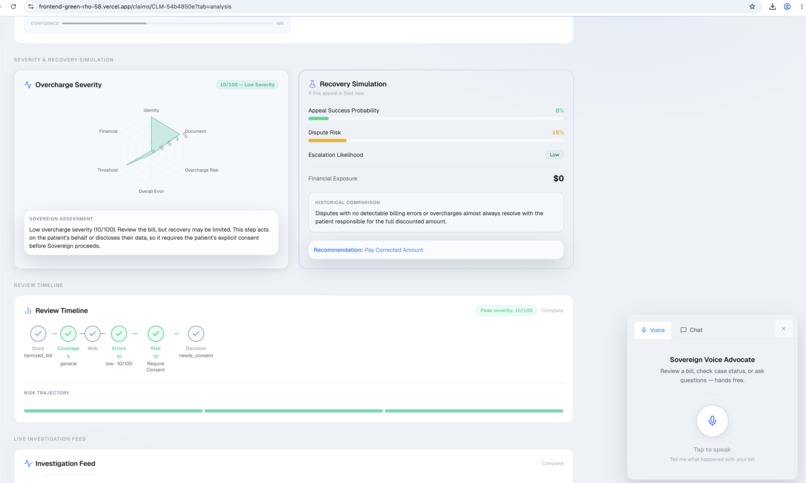This screenshot has width=806, height=483.
Task: Select the Coverage step checkmark circle
Action: [x=68, y=333]
